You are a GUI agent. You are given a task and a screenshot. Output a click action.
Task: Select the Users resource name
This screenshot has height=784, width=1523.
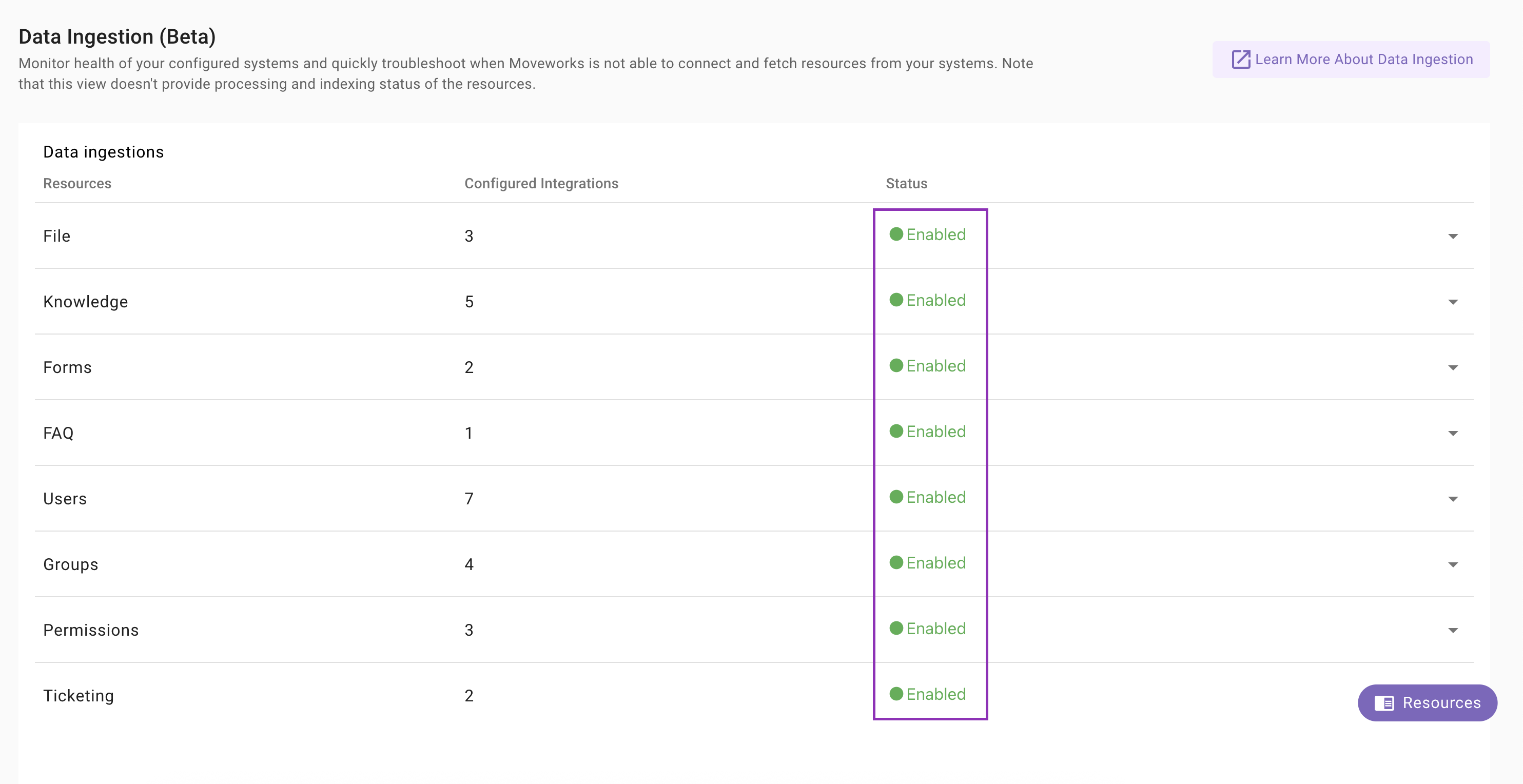pyautogui.click(x=65, y=498)
